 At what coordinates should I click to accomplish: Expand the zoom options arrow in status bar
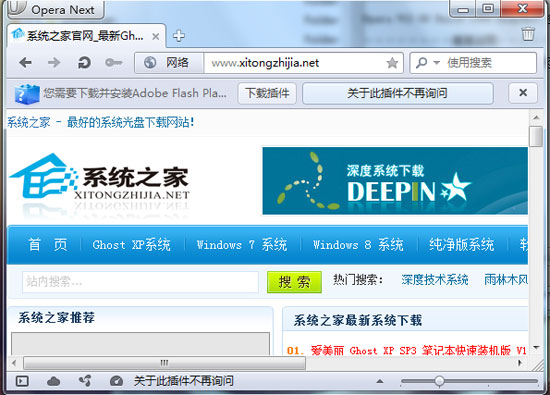(380, 381)
